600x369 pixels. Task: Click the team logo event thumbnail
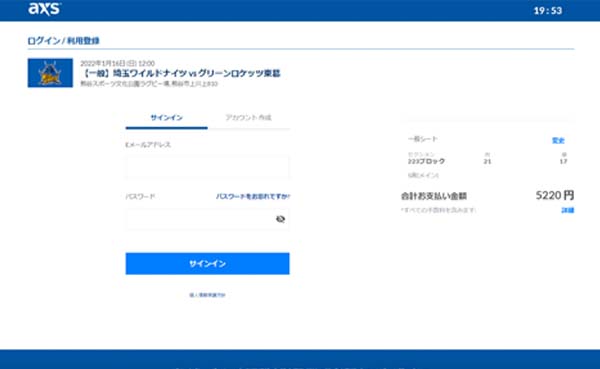pyautogui.click(x=50, y=73)
